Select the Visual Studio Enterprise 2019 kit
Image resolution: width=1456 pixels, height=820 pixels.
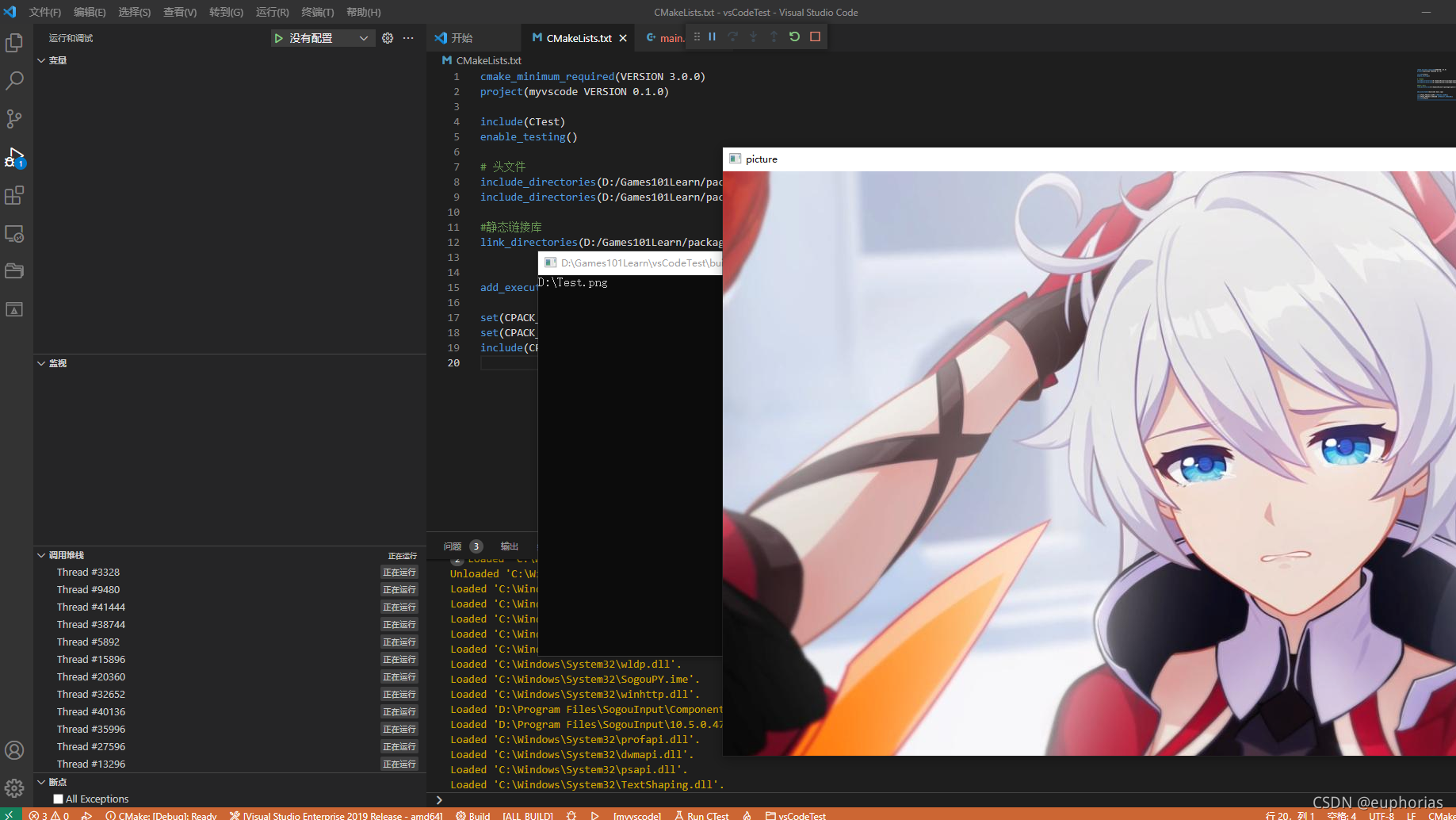pos(336,815)
